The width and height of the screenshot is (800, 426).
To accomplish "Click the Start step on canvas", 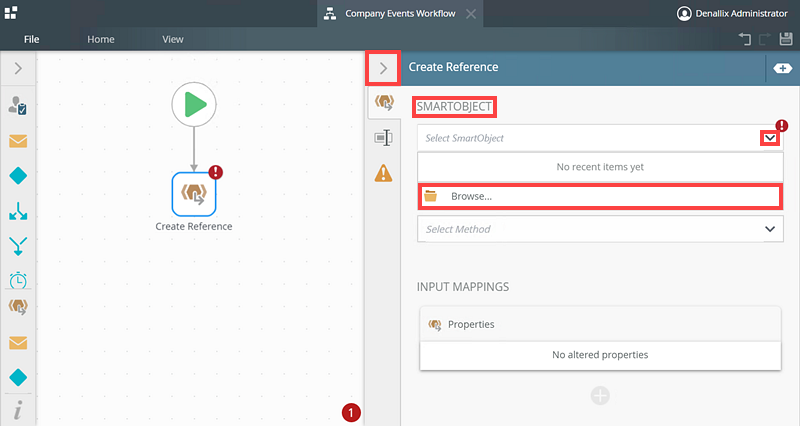I will [194, 105].
